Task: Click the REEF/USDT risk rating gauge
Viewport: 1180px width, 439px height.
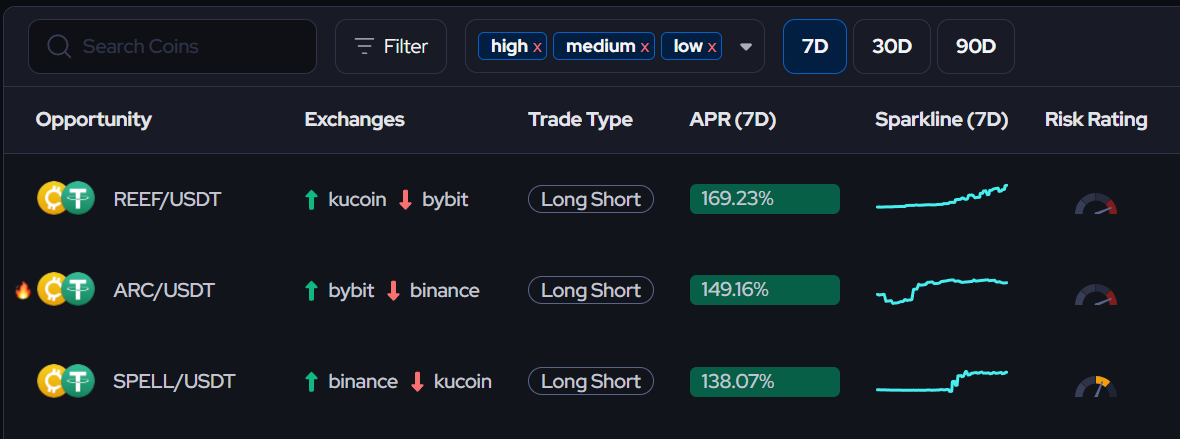Action: (x=1096, y=204)
